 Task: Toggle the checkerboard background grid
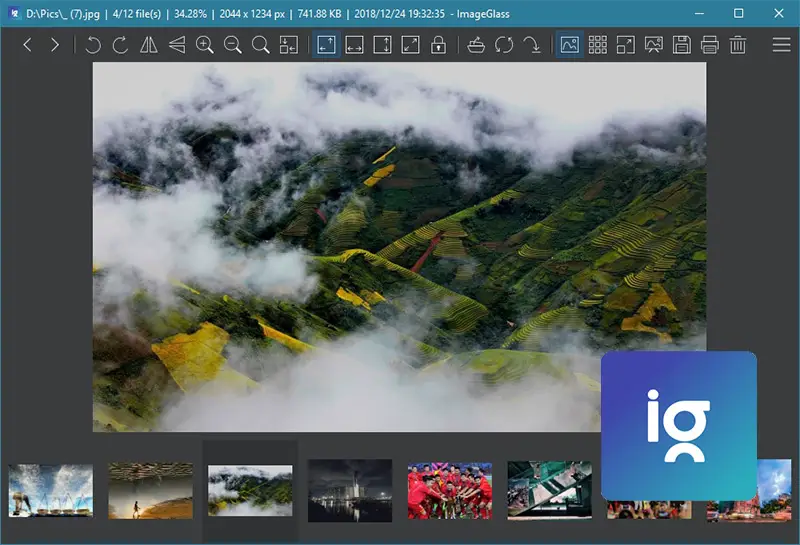pyautogui.click(x=598, y=45)
